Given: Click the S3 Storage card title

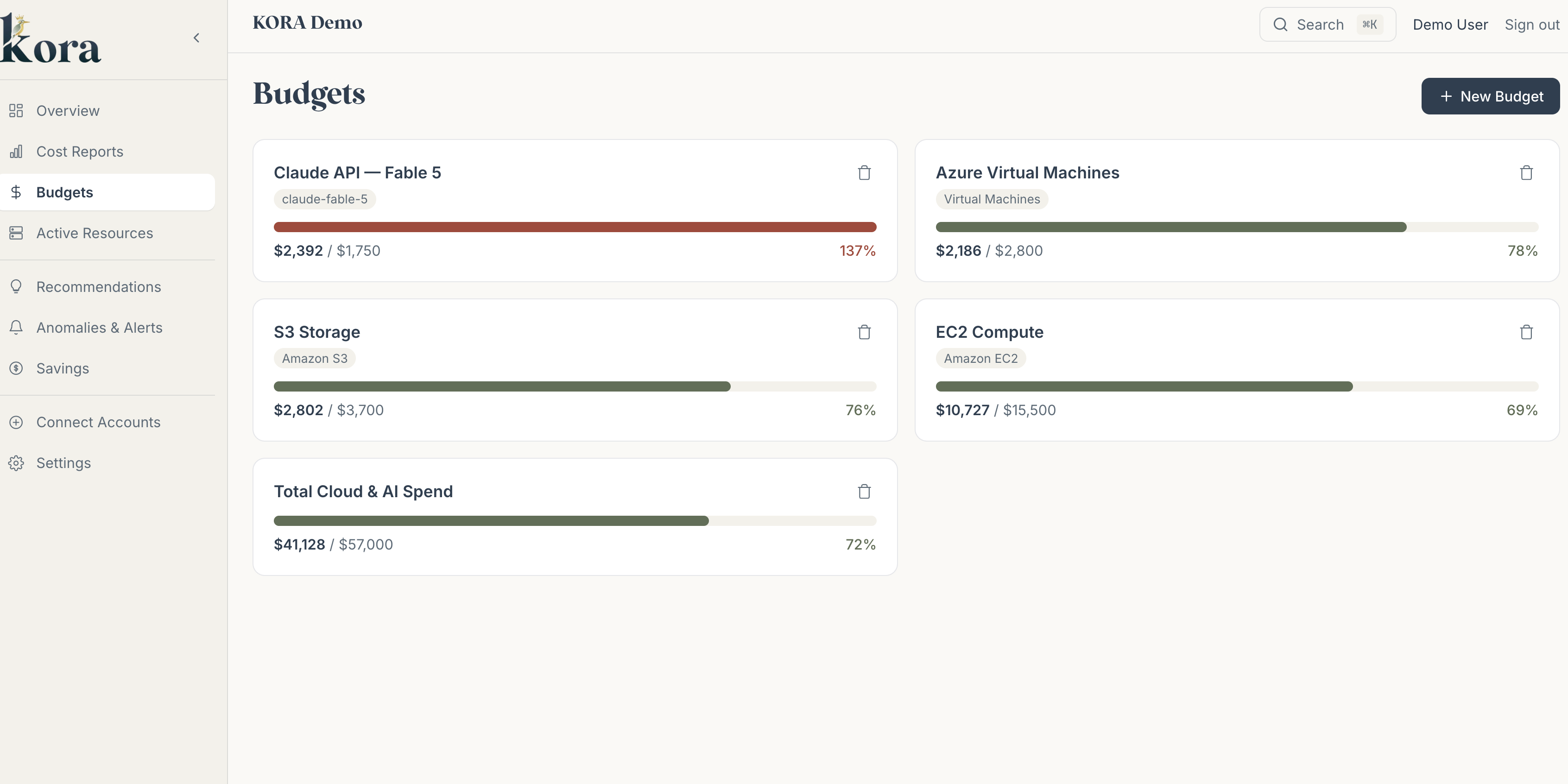Looking at the screenshot, I should point(316,332).
